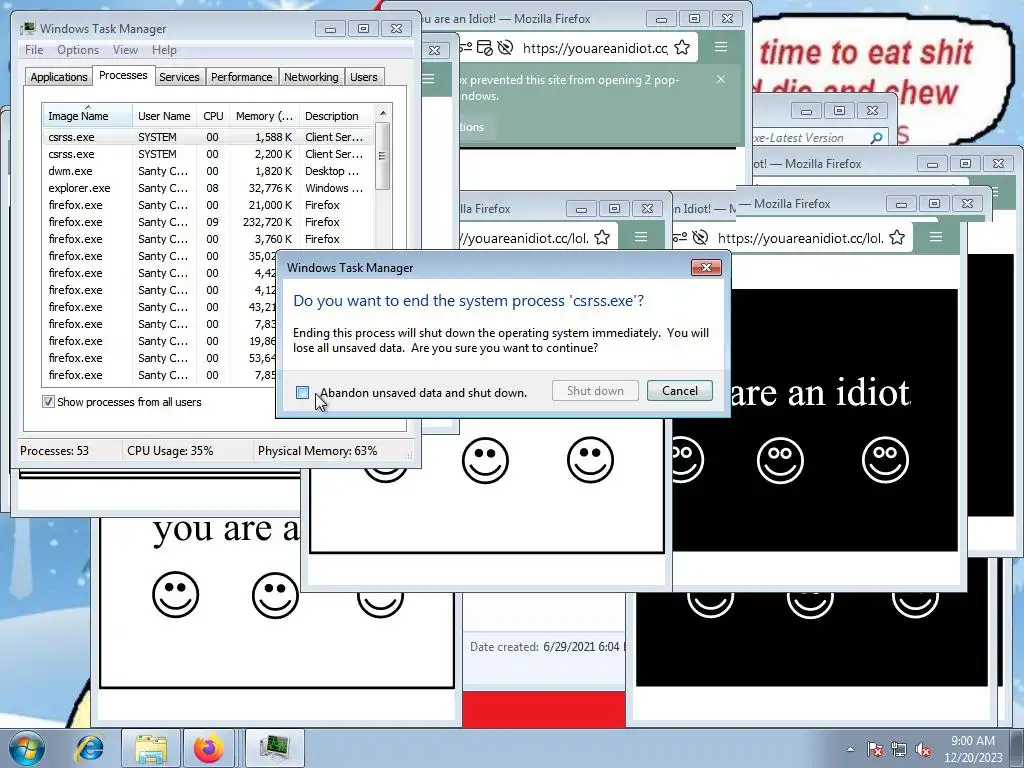Bookmark star in top youareanidiot.cc Firefox window
This screenshot has height=768, width=1024.
click(x=682, y=47)
